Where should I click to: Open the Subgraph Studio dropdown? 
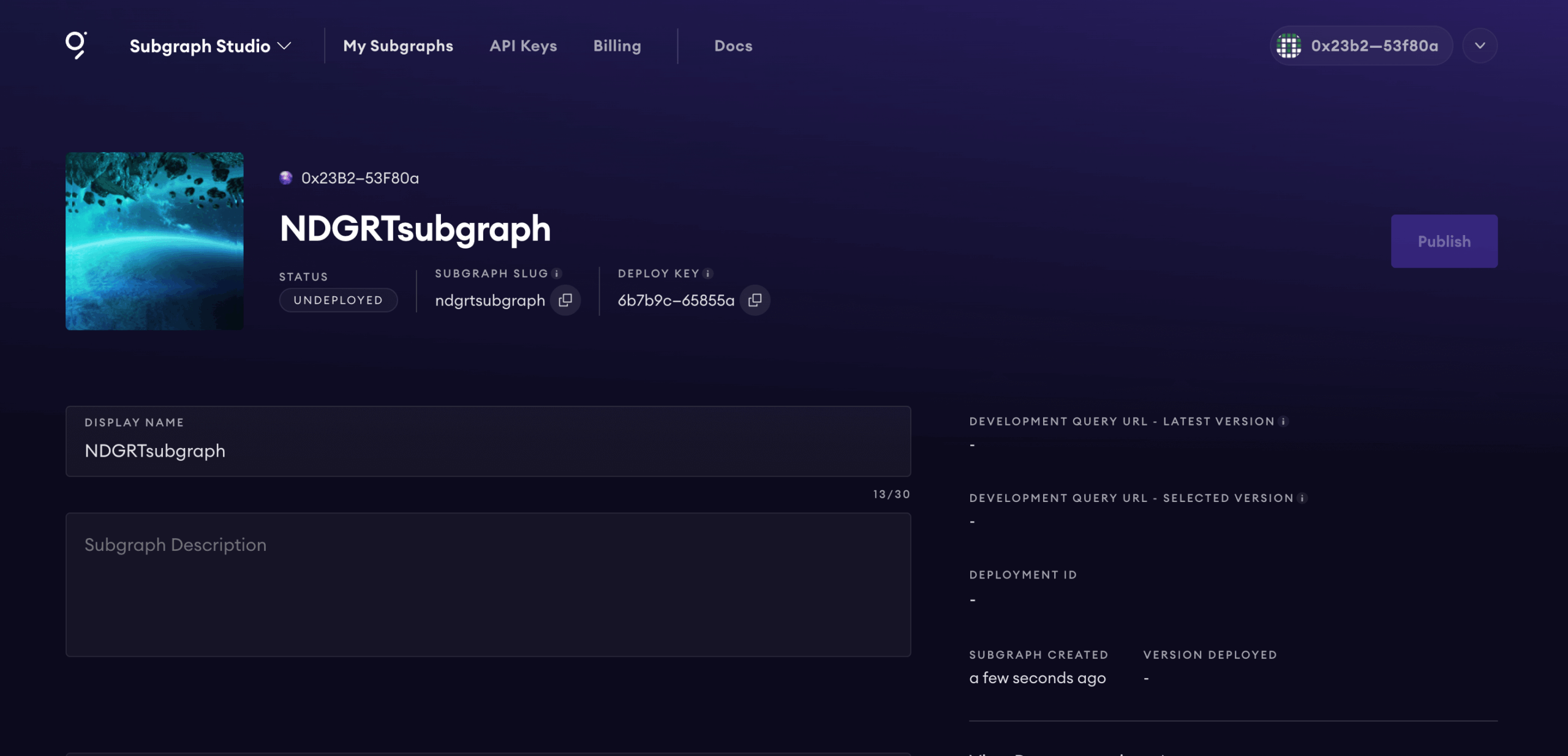210,46
